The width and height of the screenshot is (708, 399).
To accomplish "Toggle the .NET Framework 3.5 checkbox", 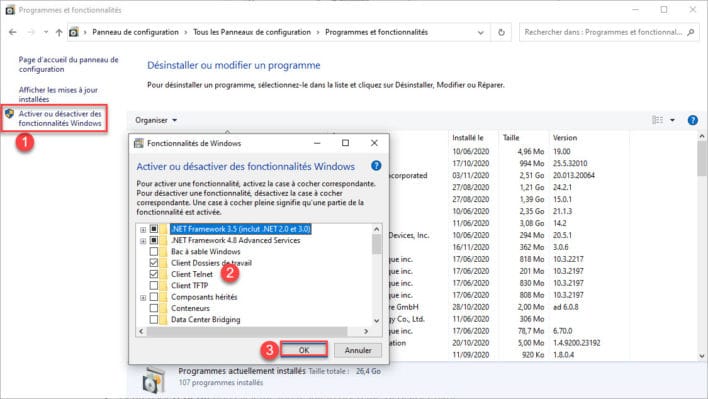I will [154, 229].
